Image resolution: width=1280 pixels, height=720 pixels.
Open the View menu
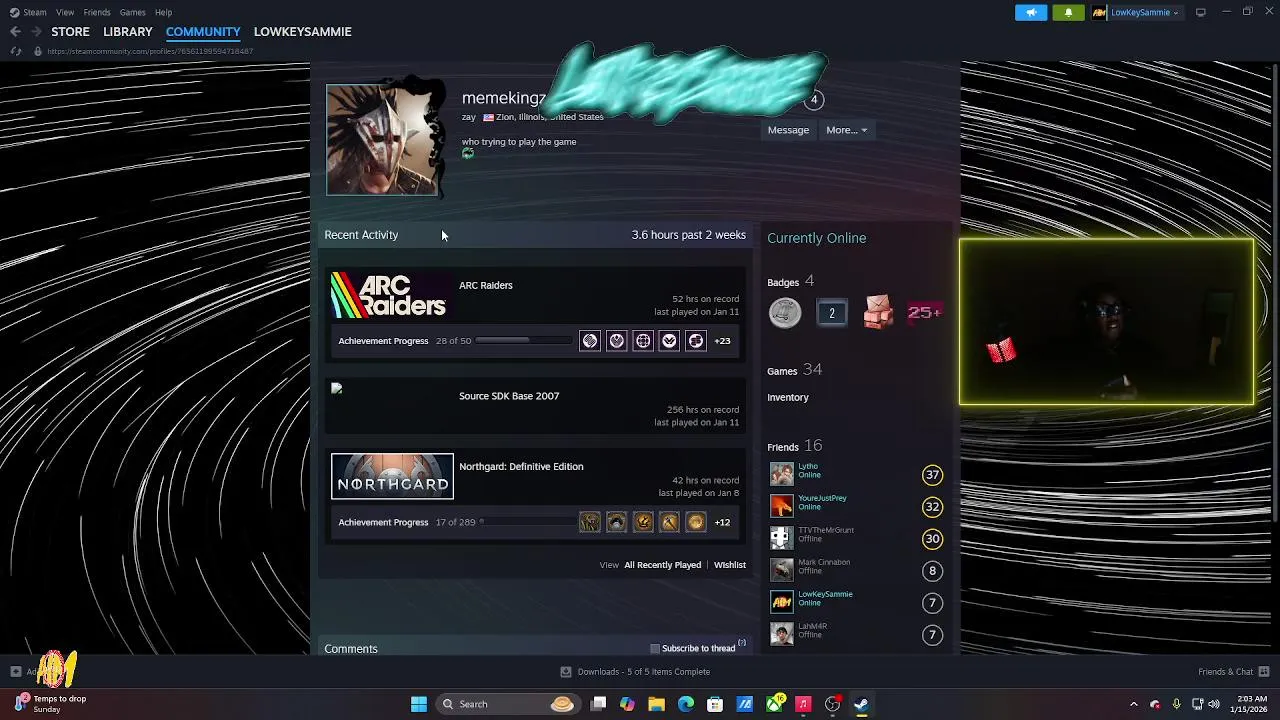click(x=65, y=12)
